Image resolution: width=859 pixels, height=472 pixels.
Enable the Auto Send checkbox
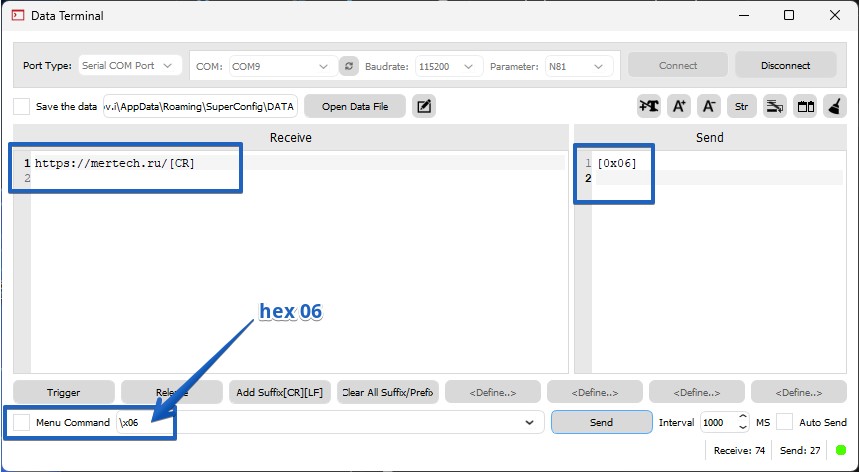tap(785, 422)
